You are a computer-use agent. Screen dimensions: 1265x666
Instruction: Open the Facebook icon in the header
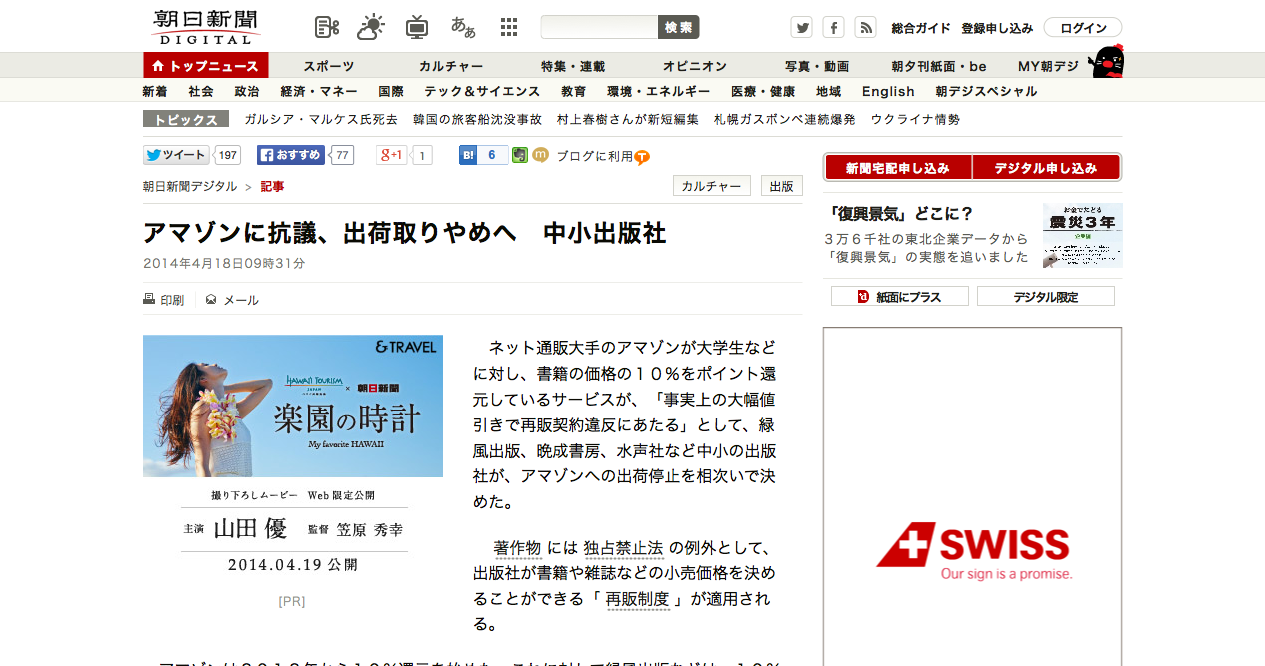(833, 27)
